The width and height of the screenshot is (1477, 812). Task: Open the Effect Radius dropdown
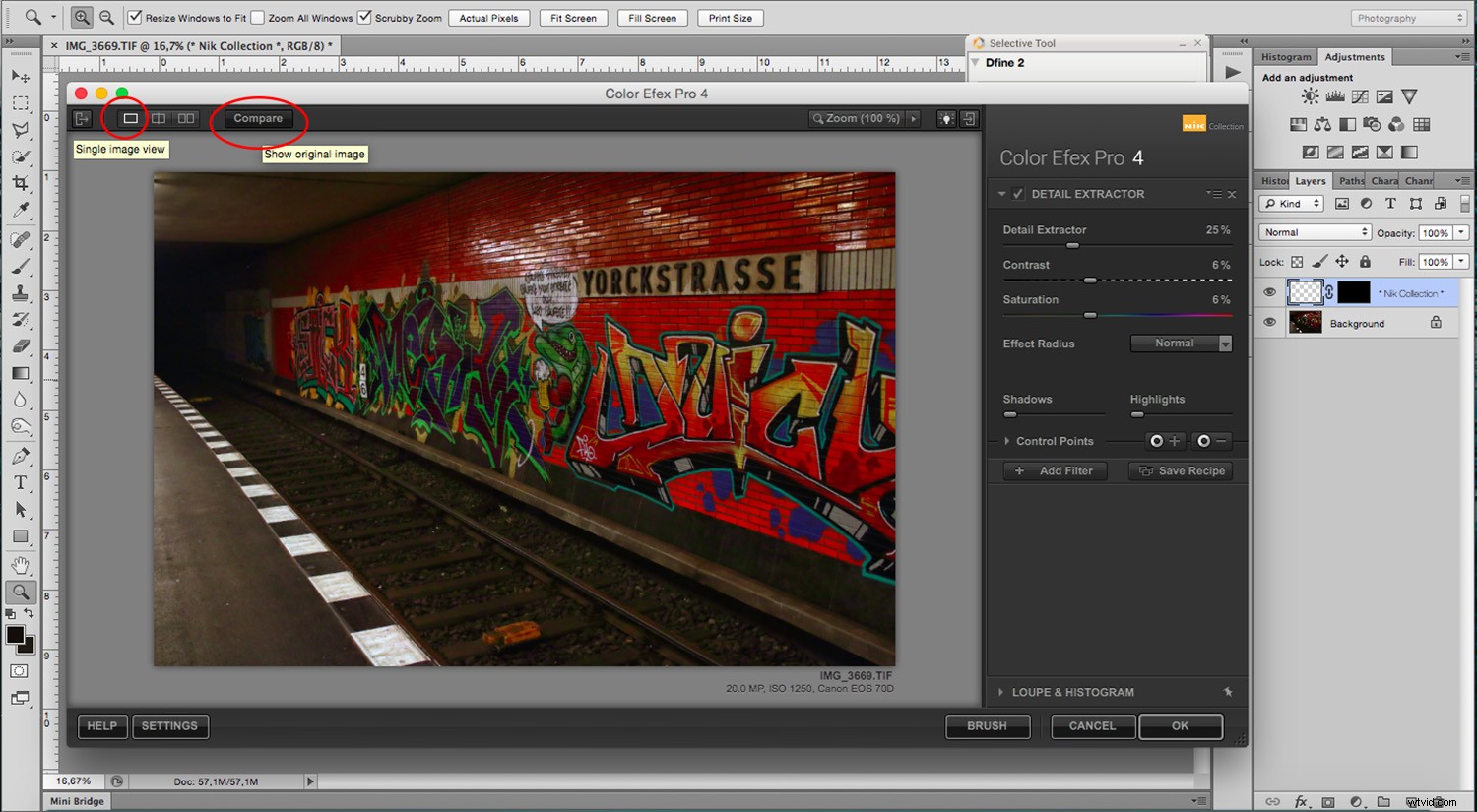click(x=1181, y=343)
